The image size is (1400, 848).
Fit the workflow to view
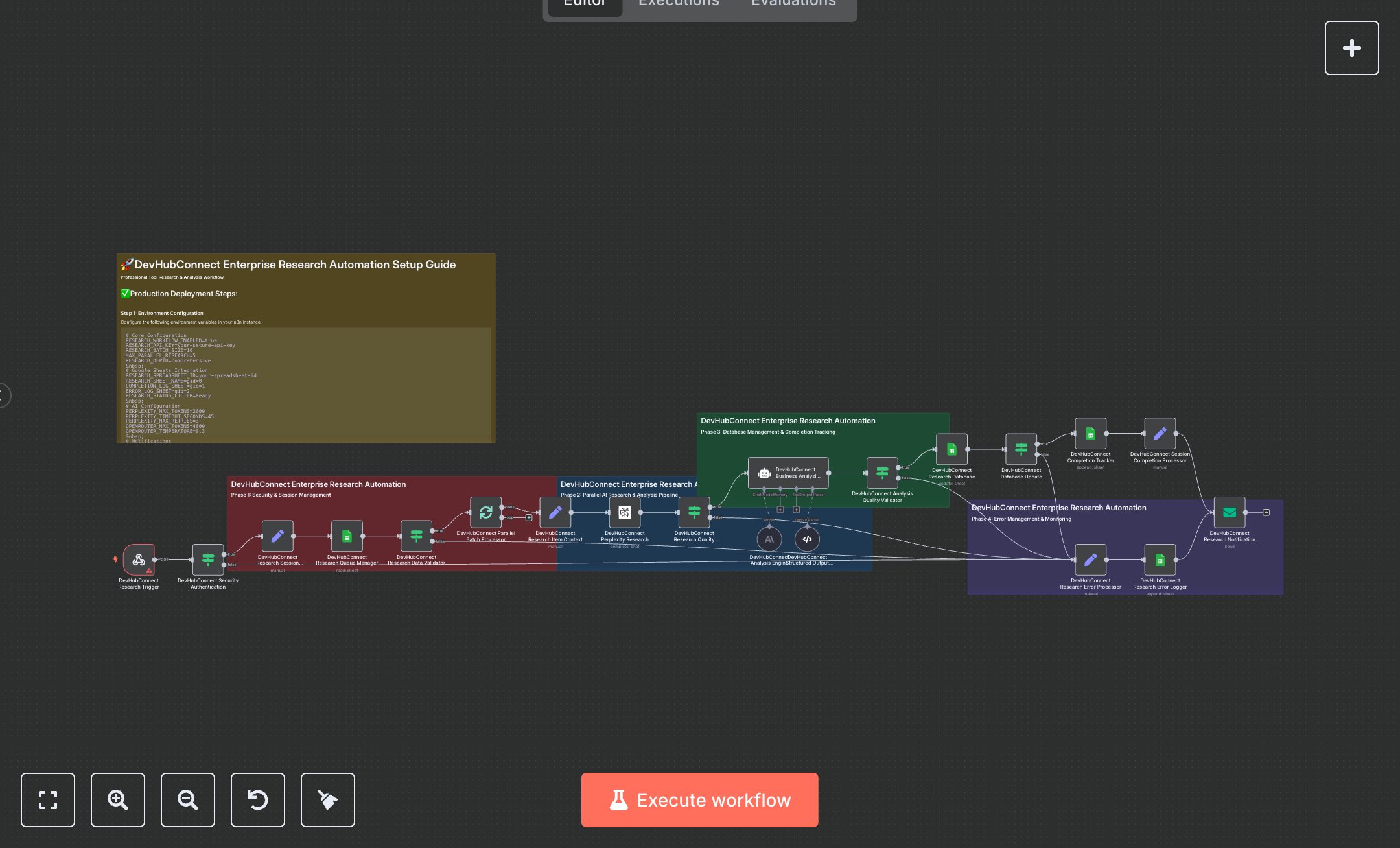(x=48, y=800)
